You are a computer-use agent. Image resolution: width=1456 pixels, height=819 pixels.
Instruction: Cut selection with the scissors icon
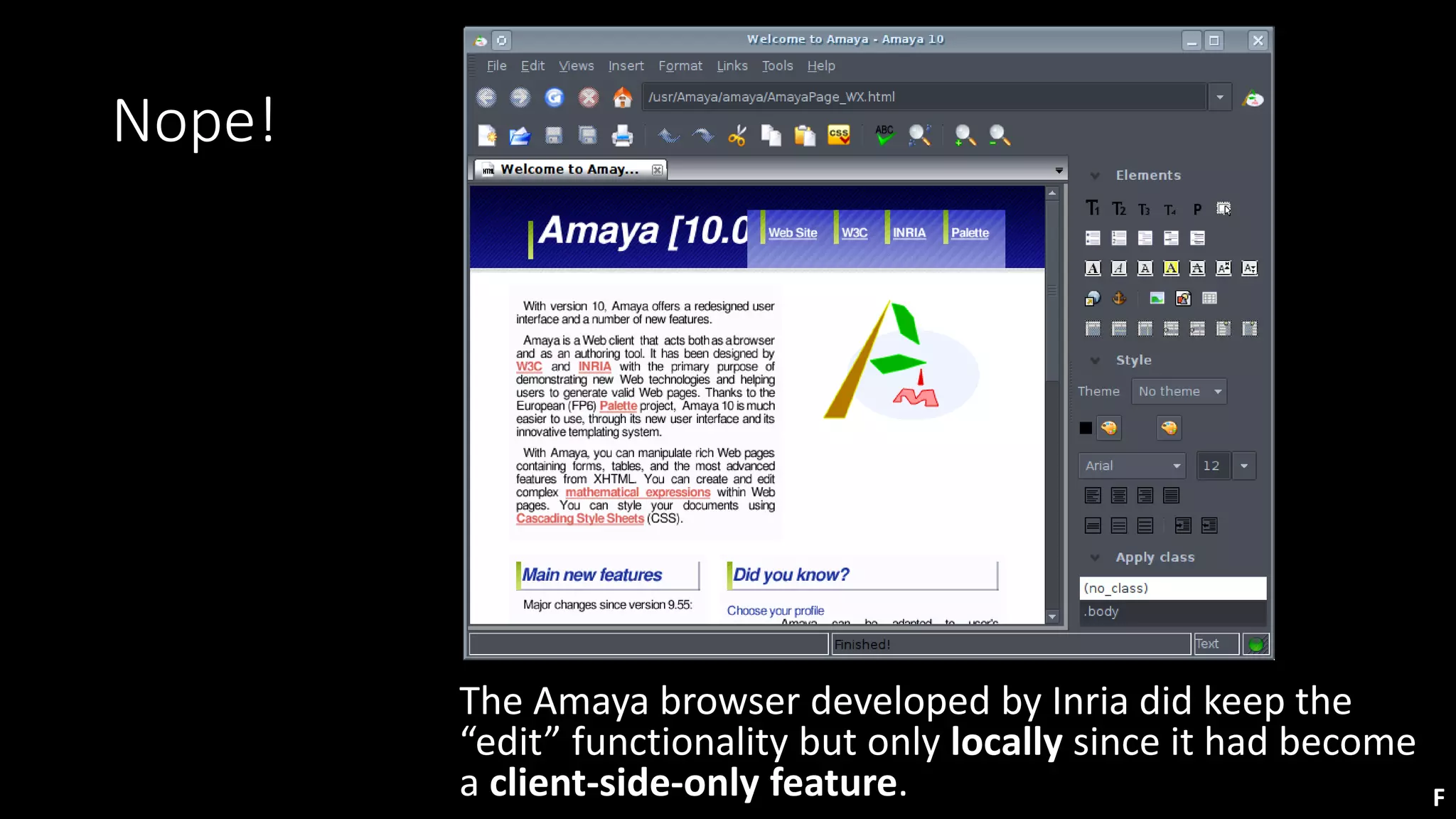point(737,135)
